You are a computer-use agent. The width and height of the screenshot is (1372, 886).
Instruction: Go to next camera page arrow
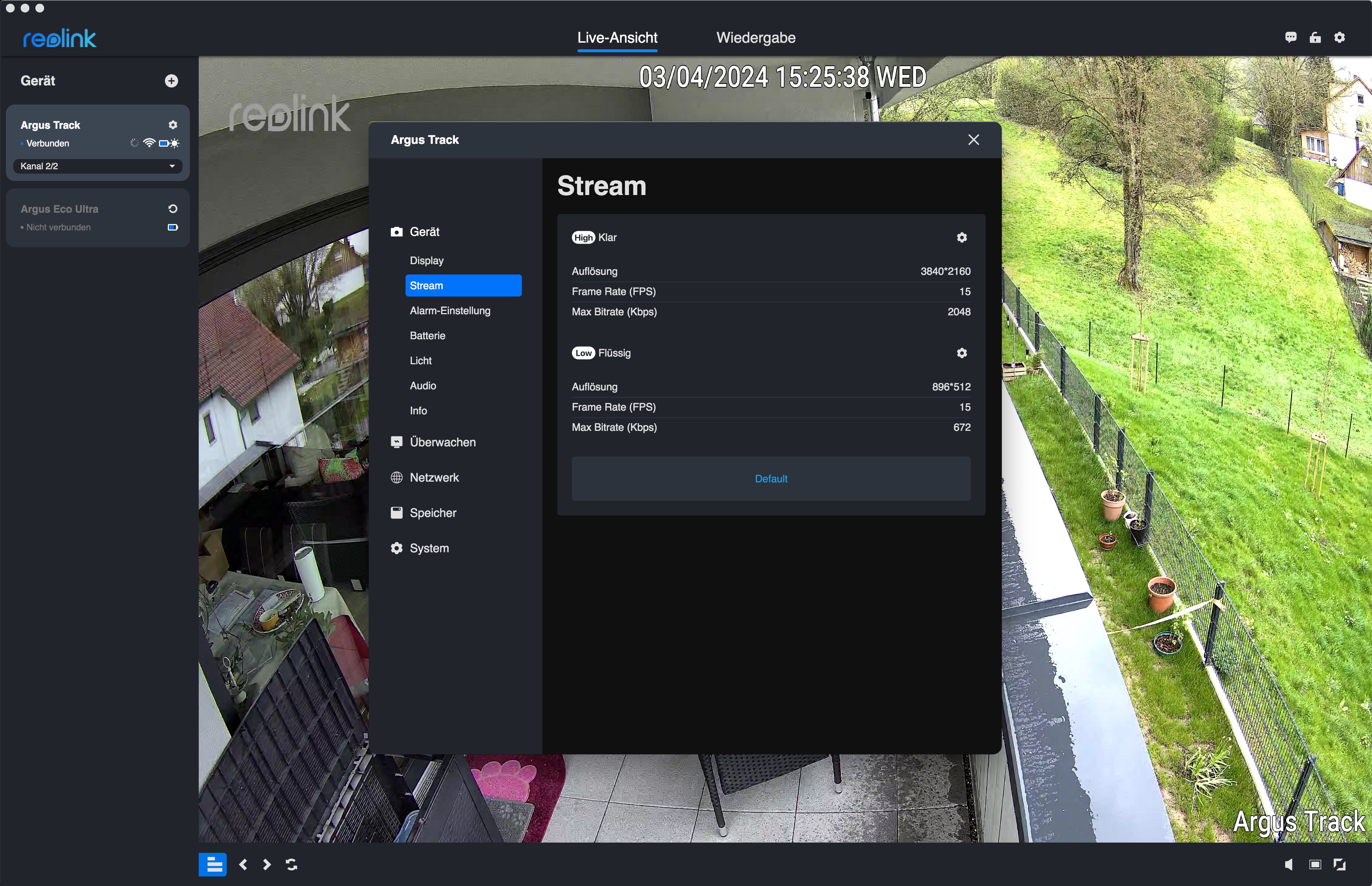[x=266, y=864]
